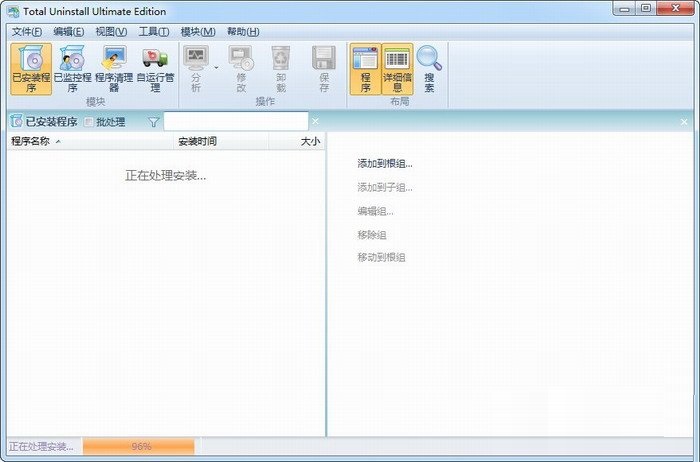This screenshot has width=700, height=462.
Task: Open 自运行管理 autorun manager
Action: pos(155,69)
